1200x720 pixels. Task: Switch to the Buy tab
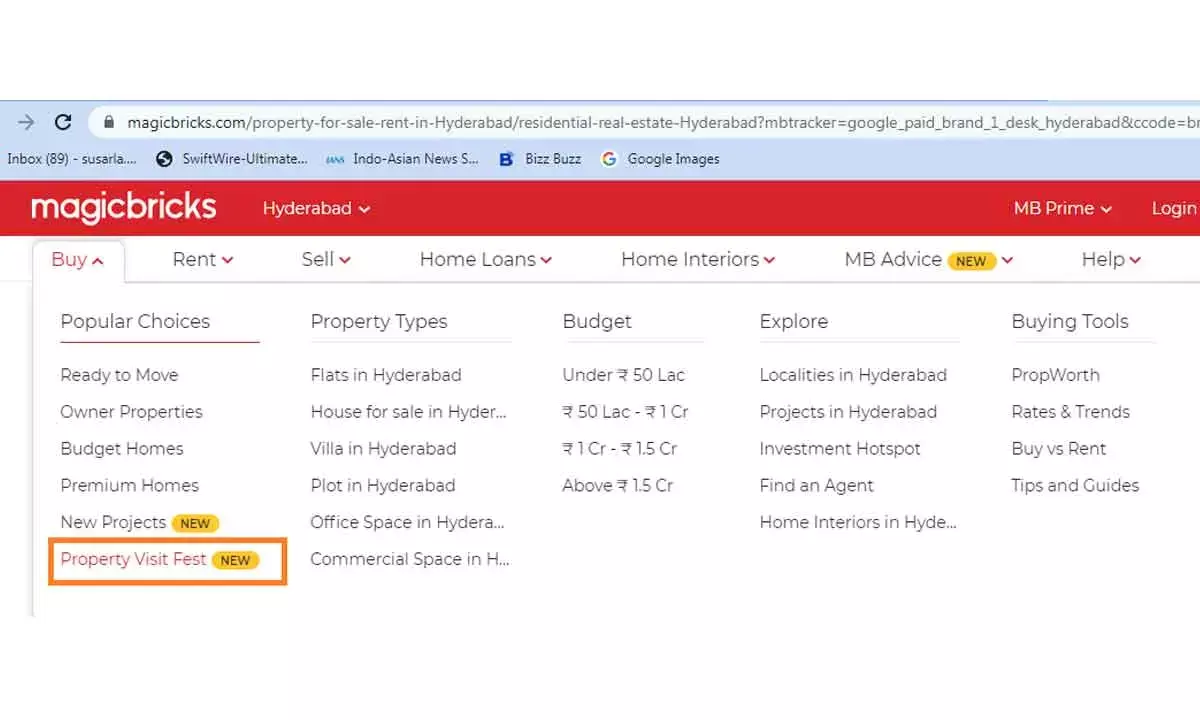point(69,259)
